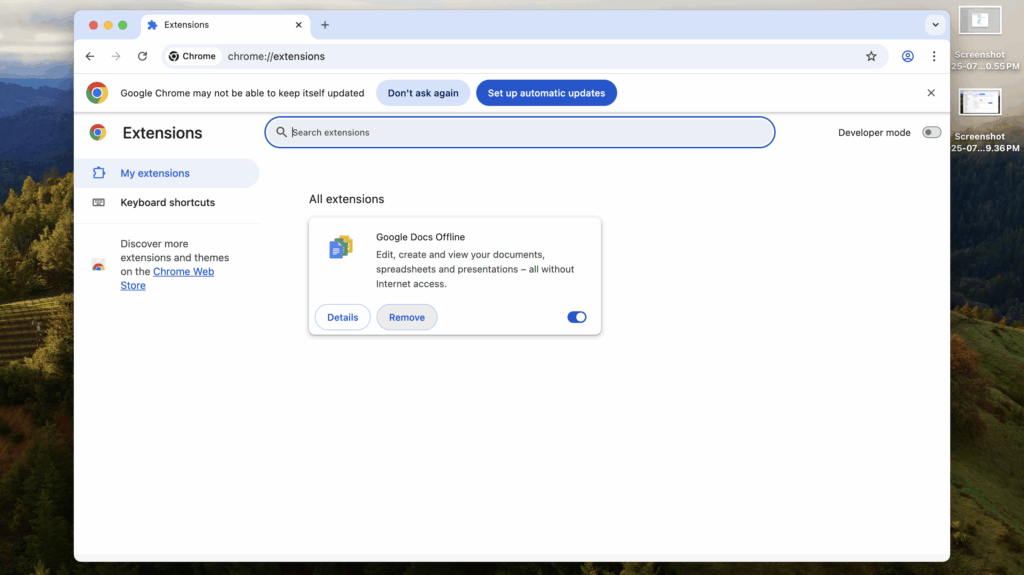The height and width of the screenshot is (575, 1024).
Task: Click the Chrome site info chip
Action: tap(193, 56)
